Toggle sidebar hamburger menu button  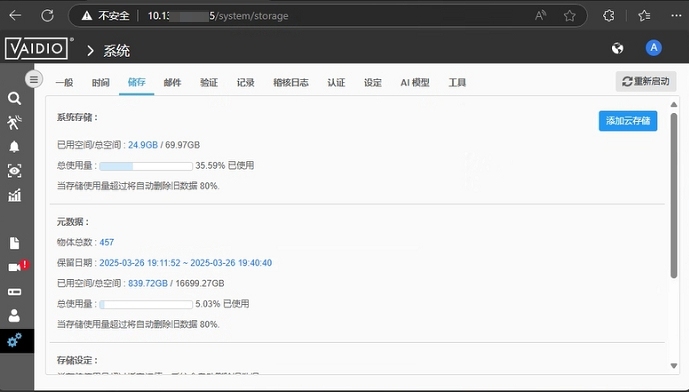pyautogui.click(x=34, y=80)
